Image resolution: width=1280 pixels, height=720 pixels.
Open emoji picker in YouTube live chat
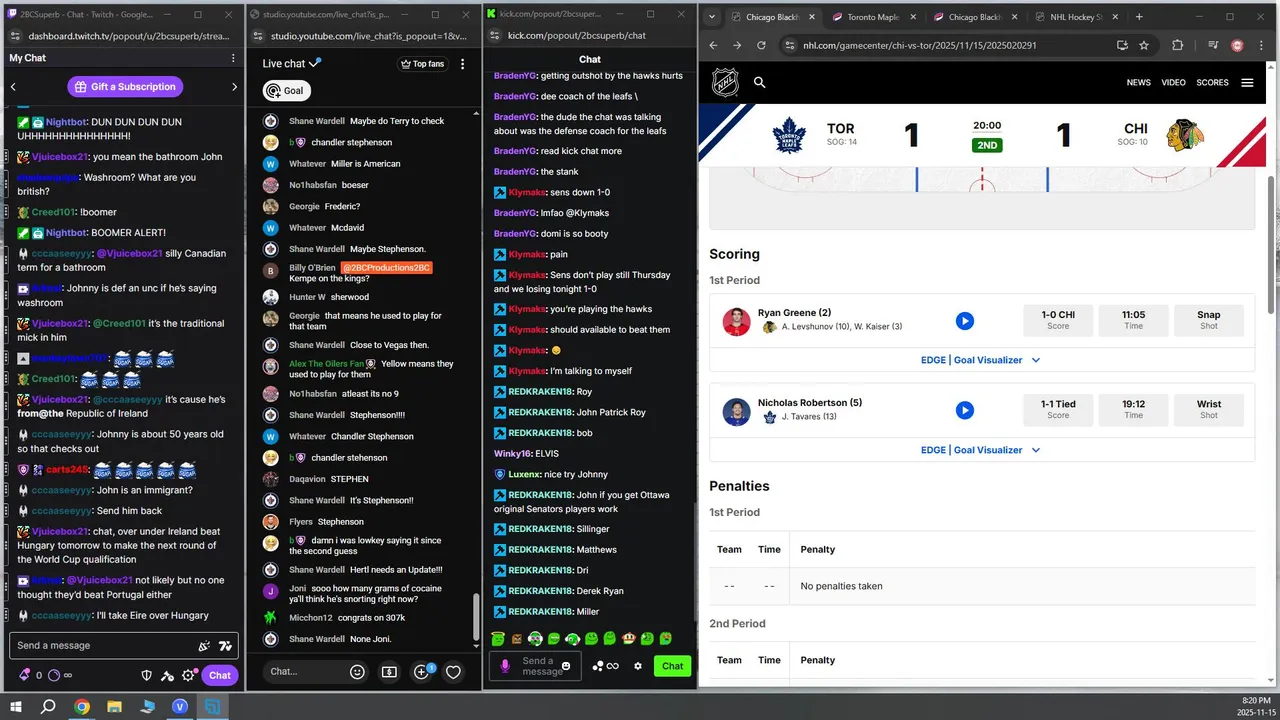click(357, 672)
